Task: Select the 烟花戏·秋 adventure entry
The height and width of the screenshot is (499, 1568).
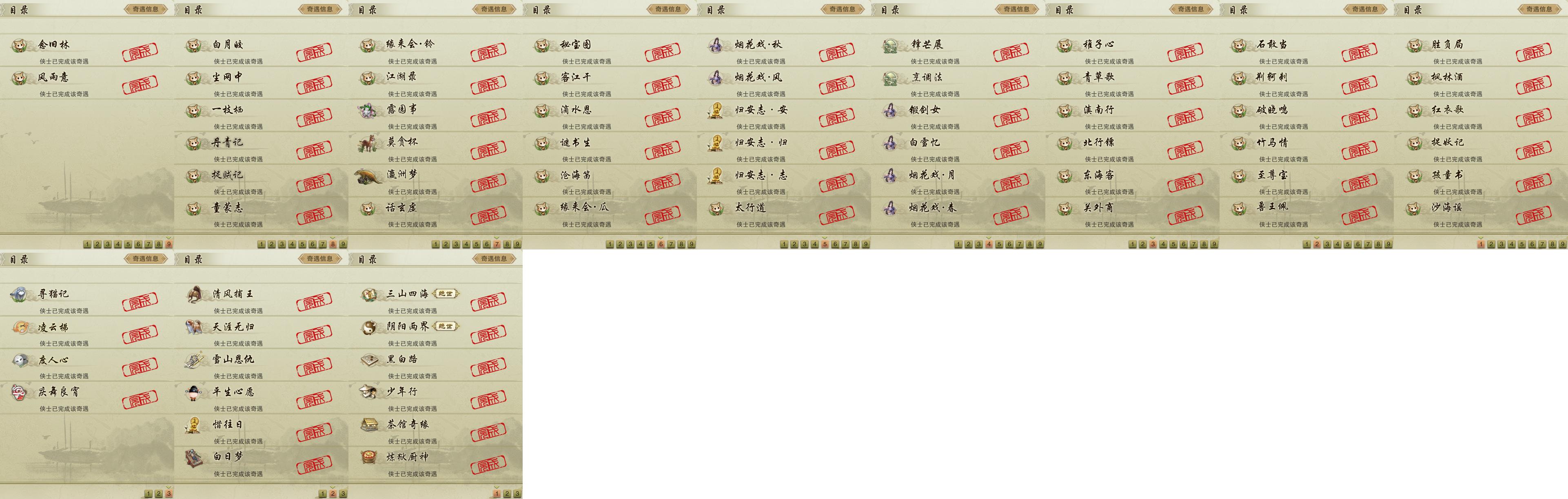Action: [784, 50]
